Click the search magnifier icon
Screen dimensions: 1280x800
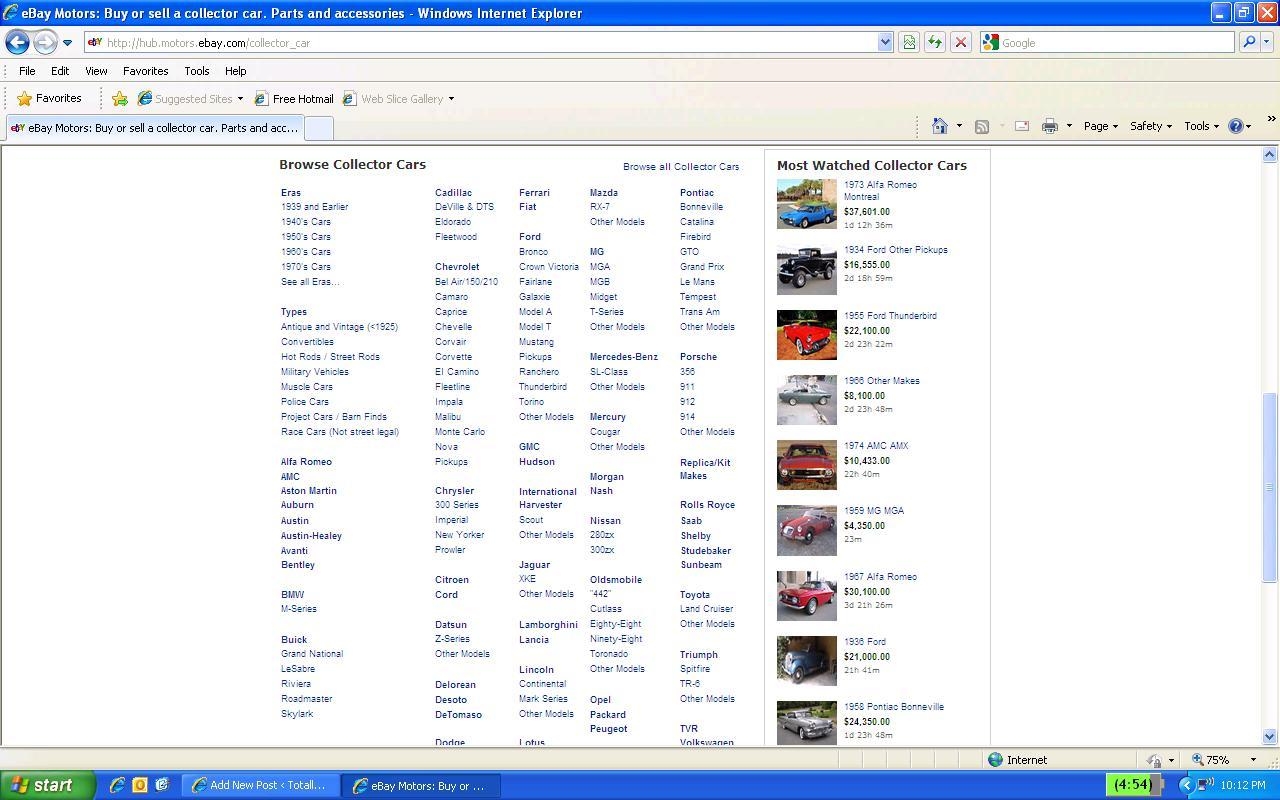pos(1248,43)
